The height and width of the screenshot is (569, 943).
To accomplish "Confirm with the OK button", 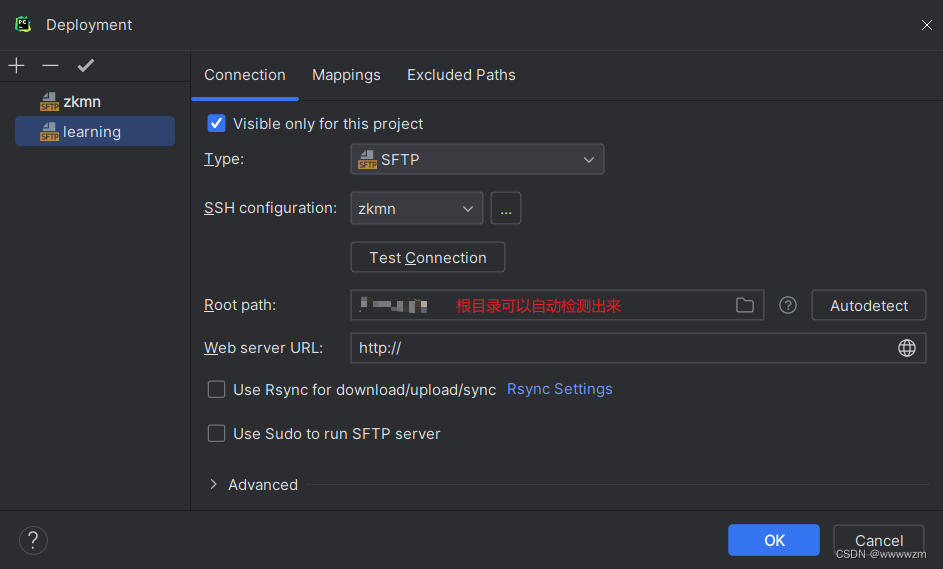I will coord(774,540).
